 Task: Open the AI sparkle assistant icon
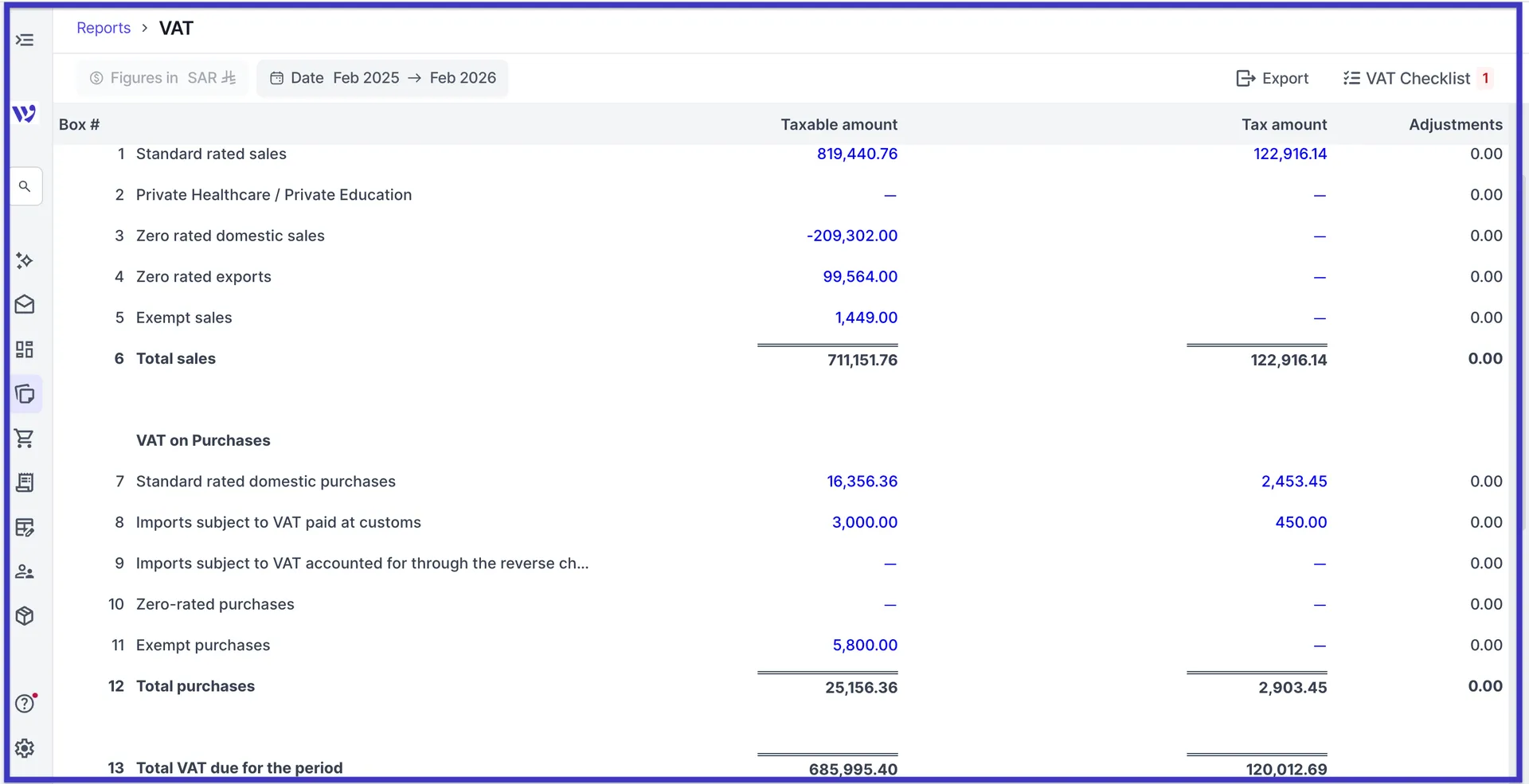pos(25,260)
